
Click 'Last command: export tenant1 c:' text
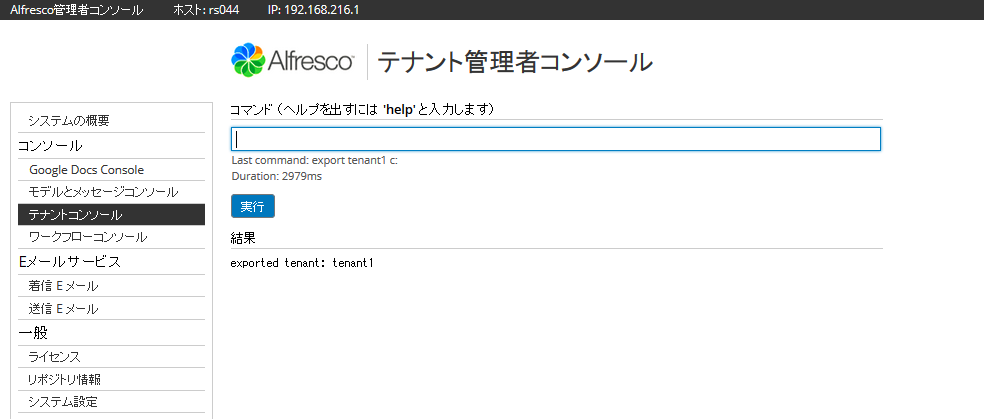point(314,161)
